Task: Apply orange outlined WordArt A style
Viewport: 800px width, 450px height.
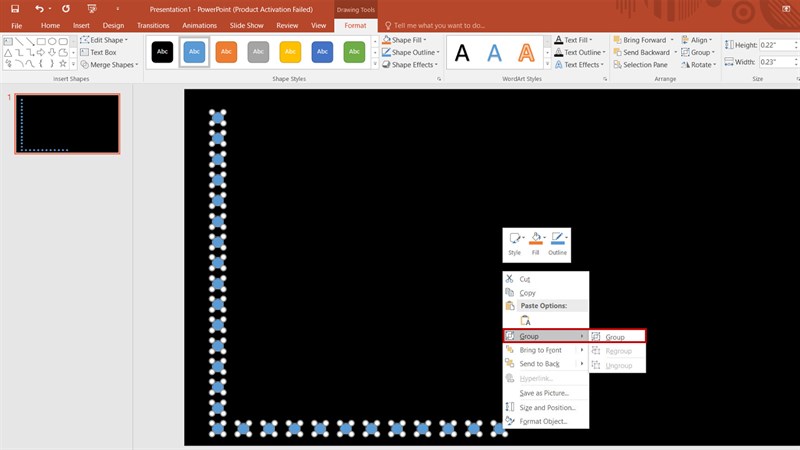Action: [x=526, y=53]
